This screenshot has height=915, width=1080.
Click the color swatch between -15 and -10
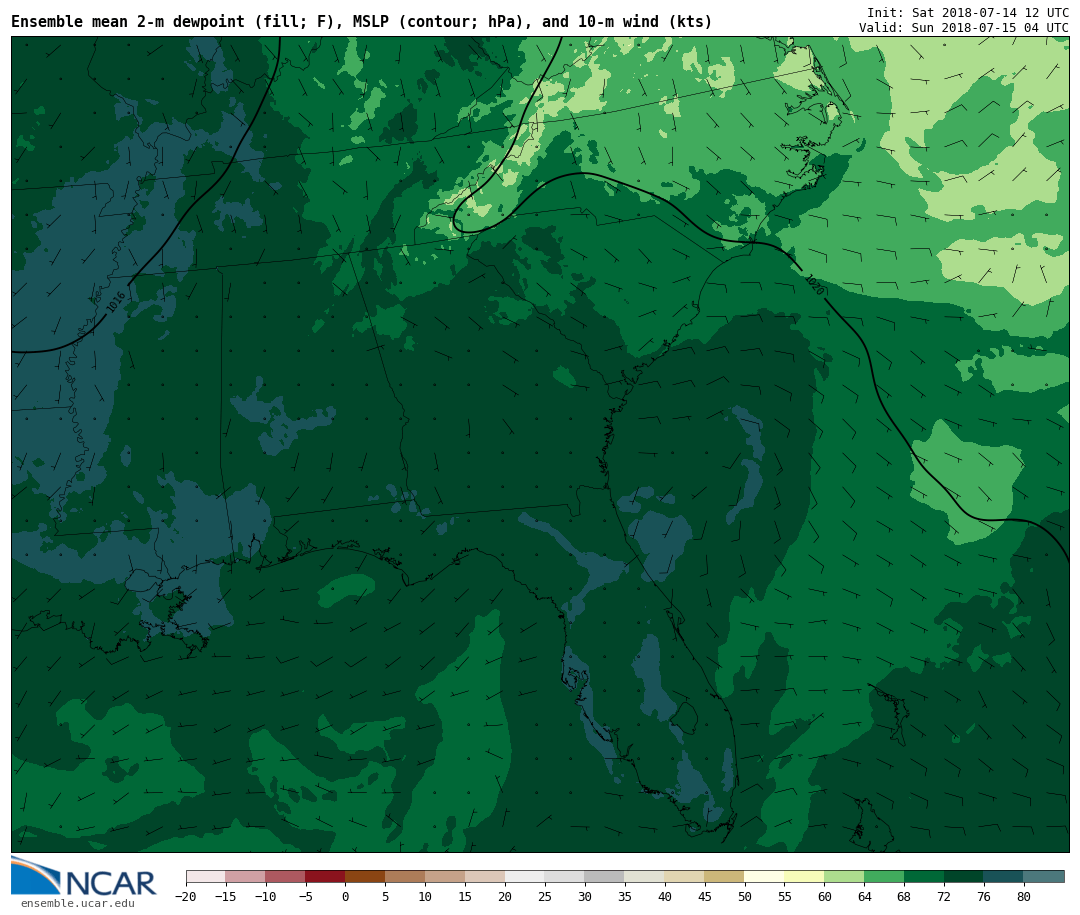pyautogui.click(x=245, y=876)
